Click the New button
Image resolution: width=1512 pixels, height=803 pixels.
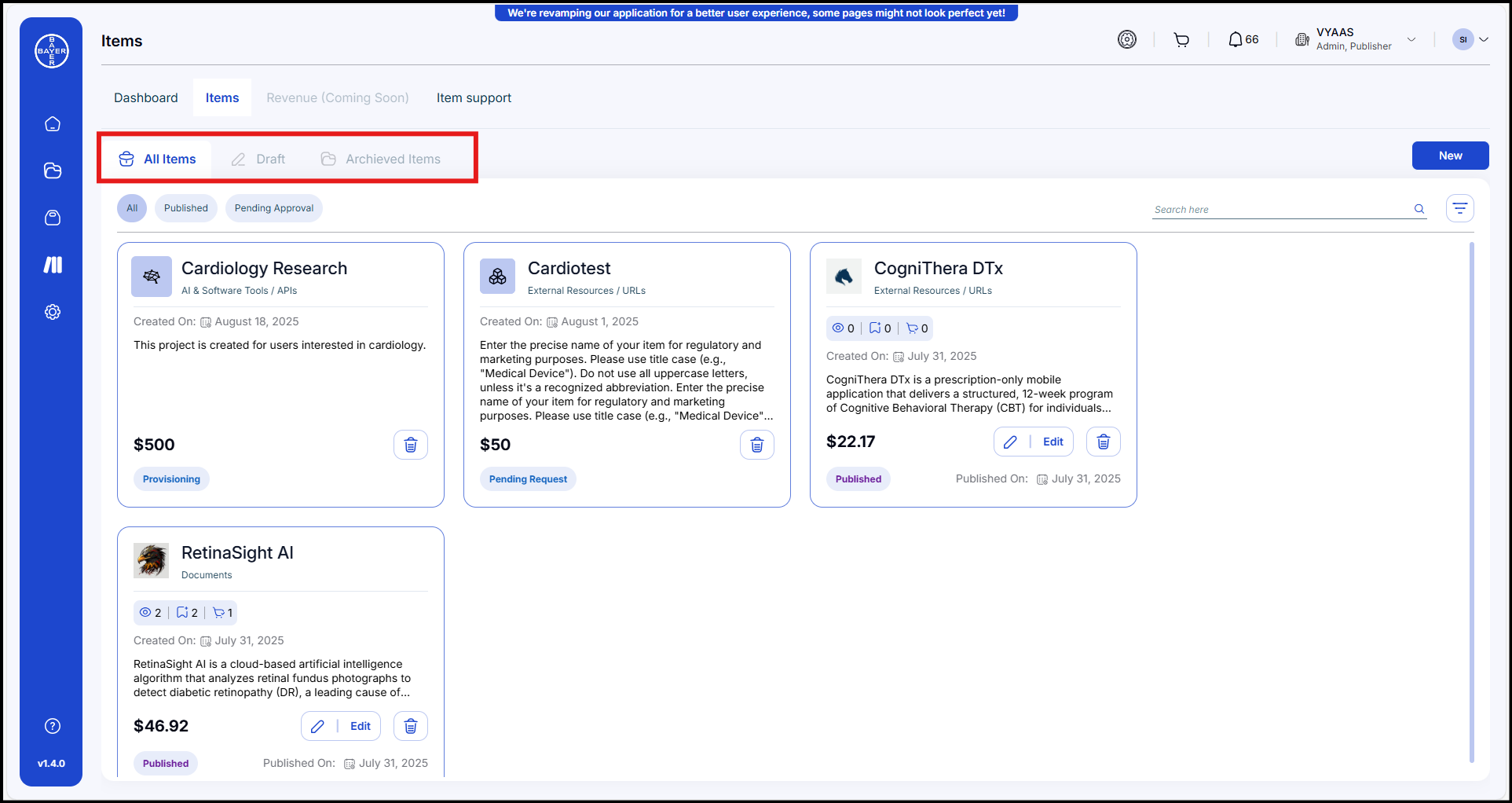click(1450, 156)
